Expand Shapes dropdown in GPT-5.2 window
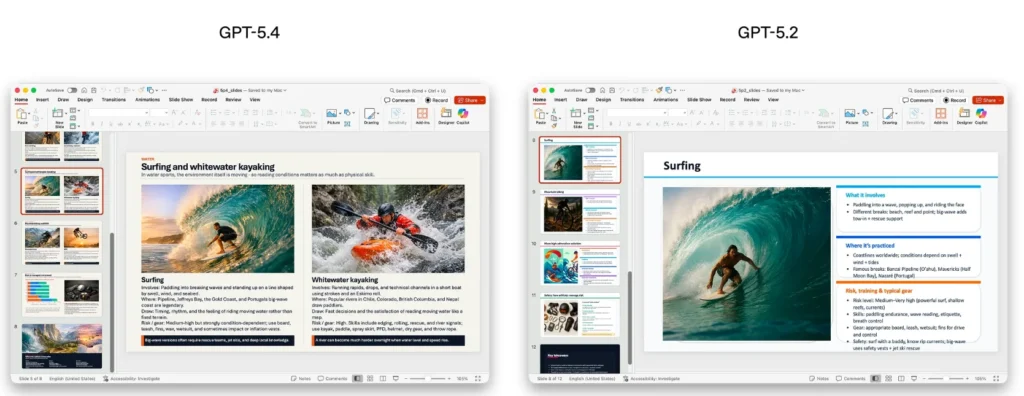The height and width of the screenshot is (396, 1024). tap(872, 112)
